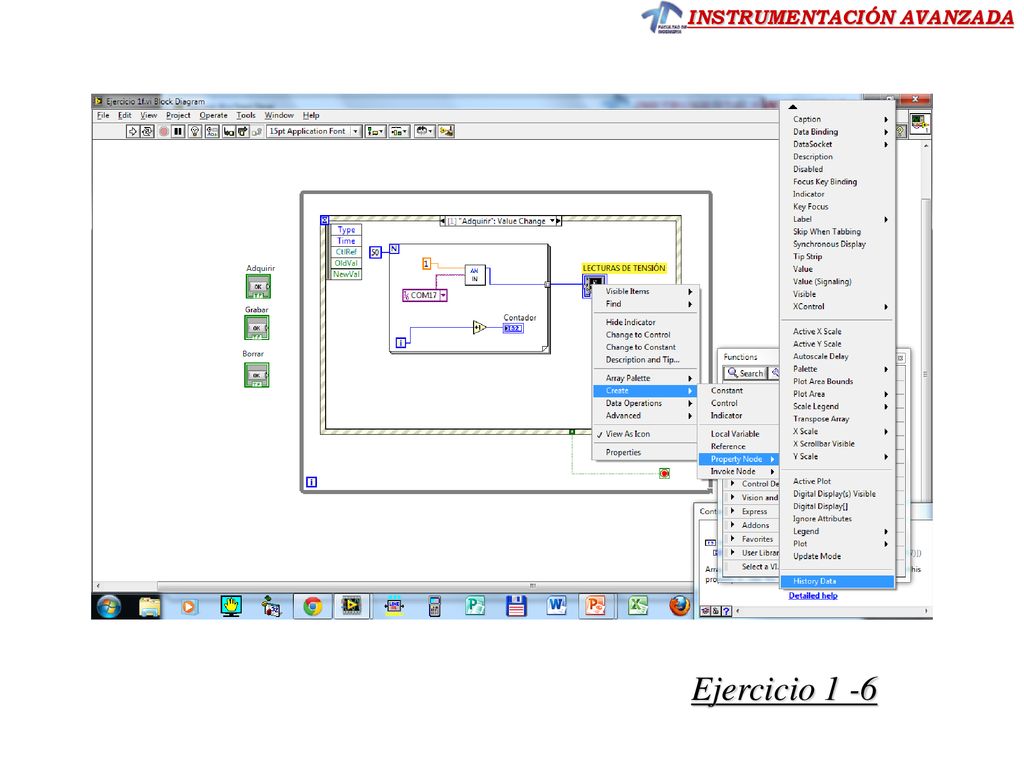Select the AN IN subVI node
The image size is (1024, 768).
(475, 275)
